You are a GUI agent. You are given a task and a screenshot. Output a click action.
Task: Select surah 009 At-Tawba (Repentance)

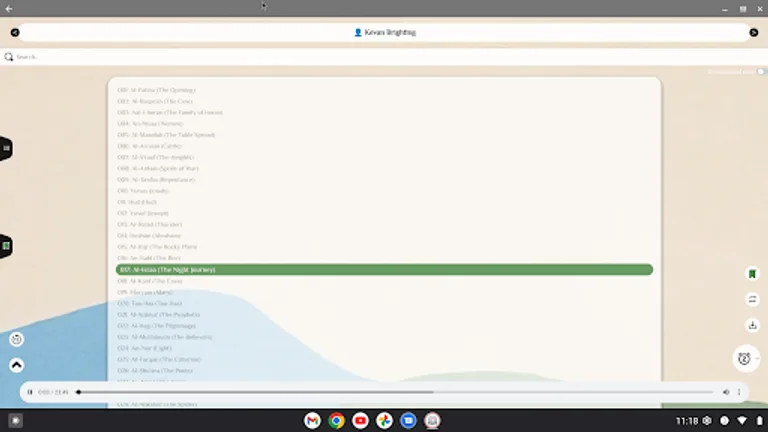pos(156,180)
